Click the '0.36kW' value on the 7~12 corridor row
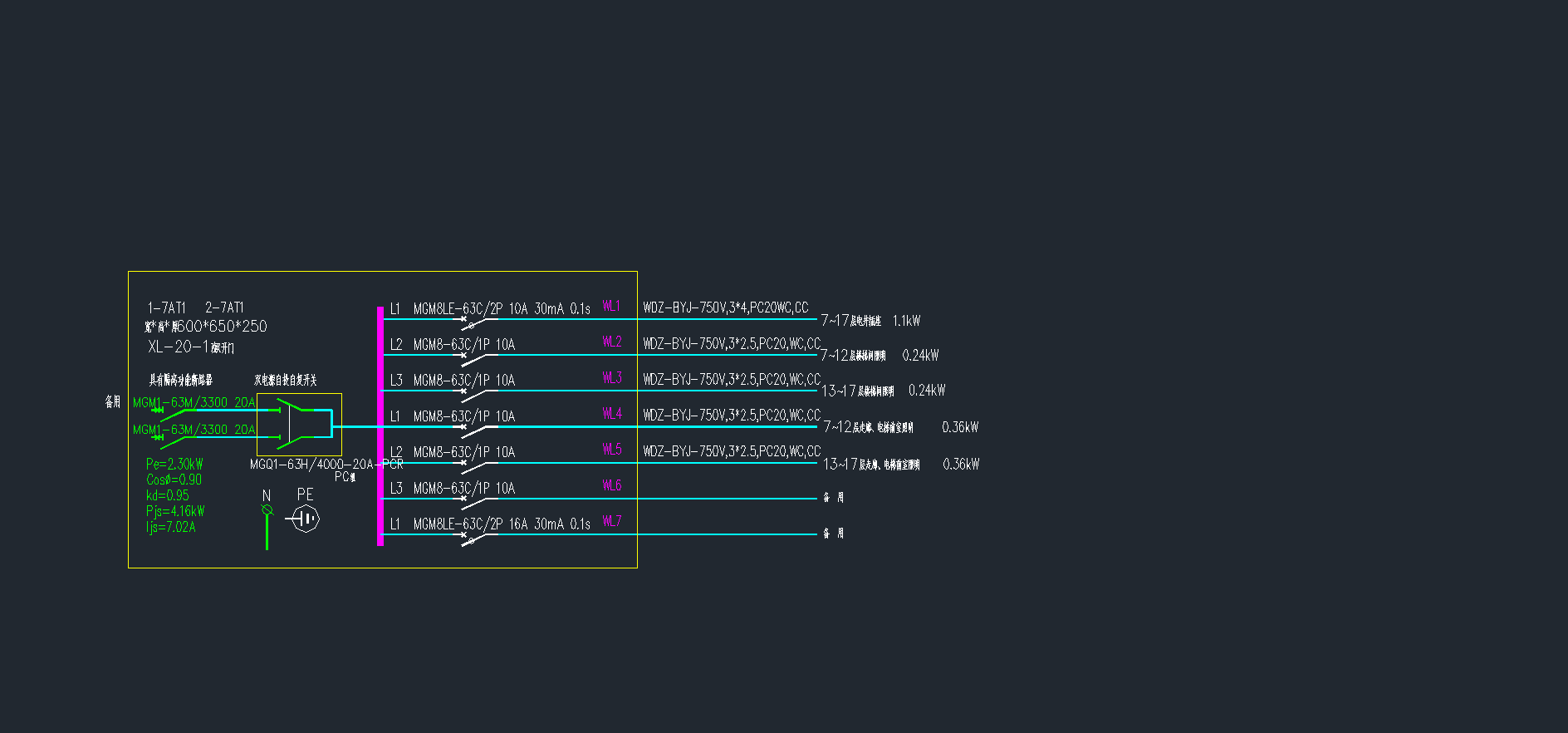 tap(960, 427)
